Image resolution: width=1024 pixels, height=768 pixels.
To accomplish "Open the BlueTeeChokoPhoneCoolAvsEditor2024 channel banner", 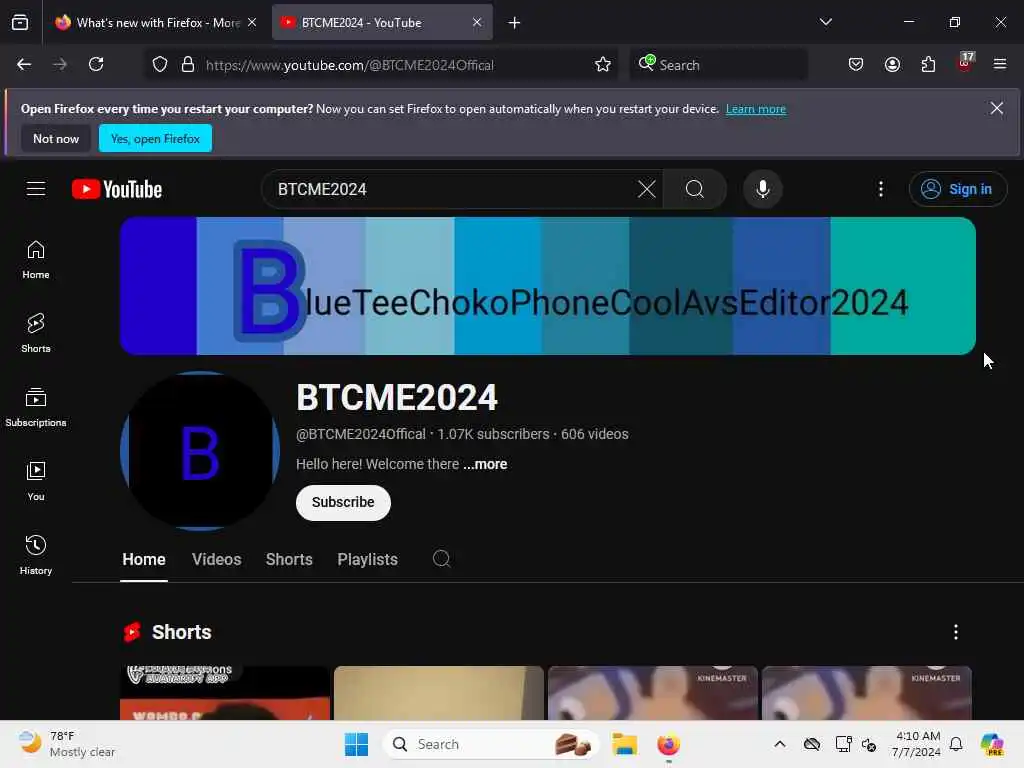I will [548, 286].
